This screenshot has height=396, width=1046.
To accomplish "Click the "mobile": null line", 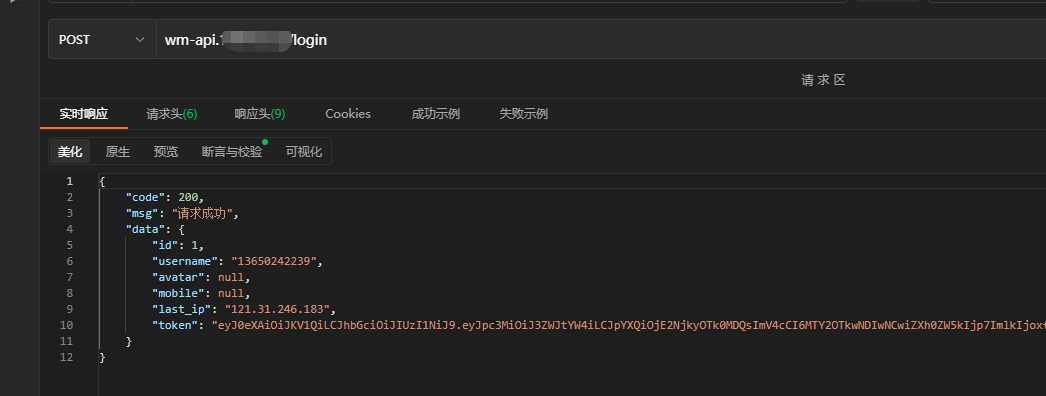I will (201, 293).
